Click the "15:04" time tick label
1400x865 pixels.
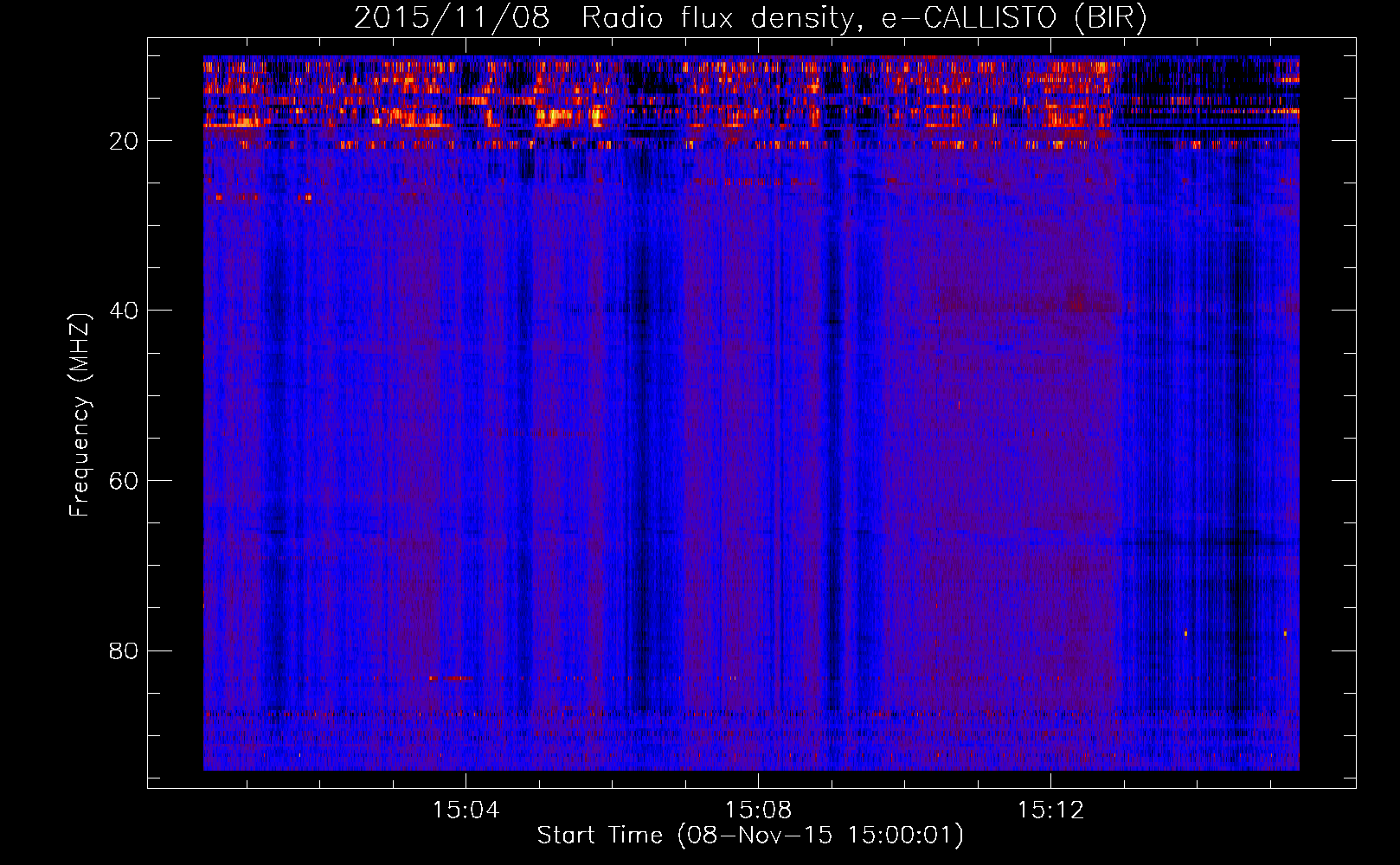466,811
